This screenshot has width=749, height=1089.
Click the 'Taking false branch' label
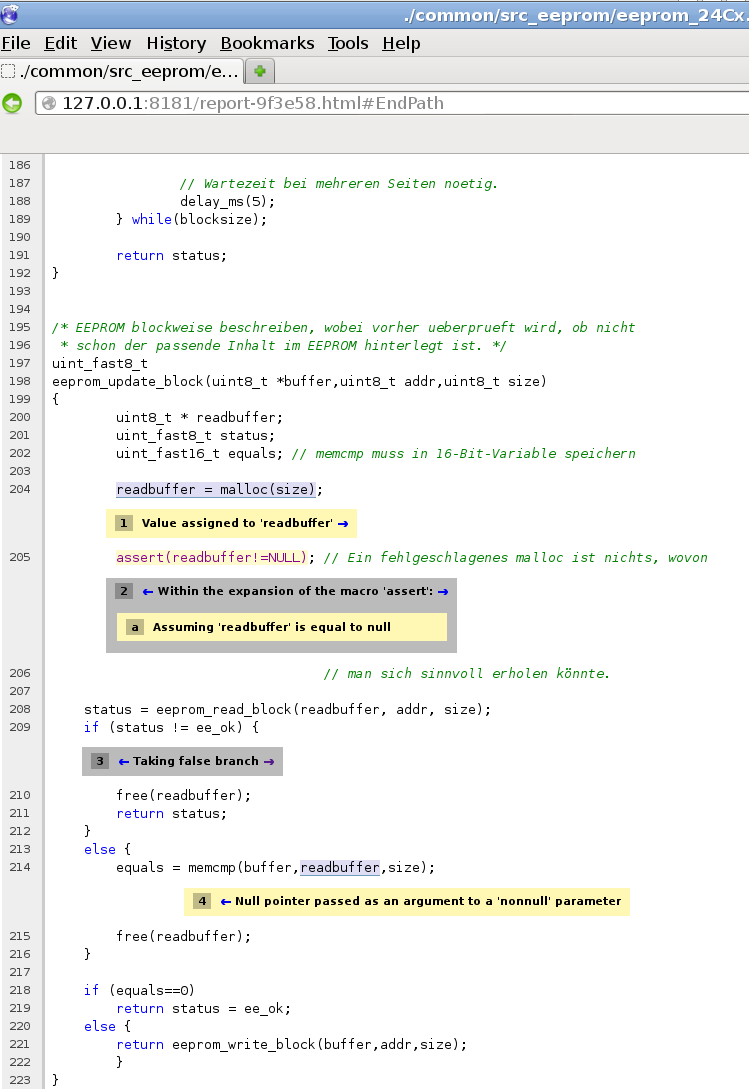tap(195, 761)
